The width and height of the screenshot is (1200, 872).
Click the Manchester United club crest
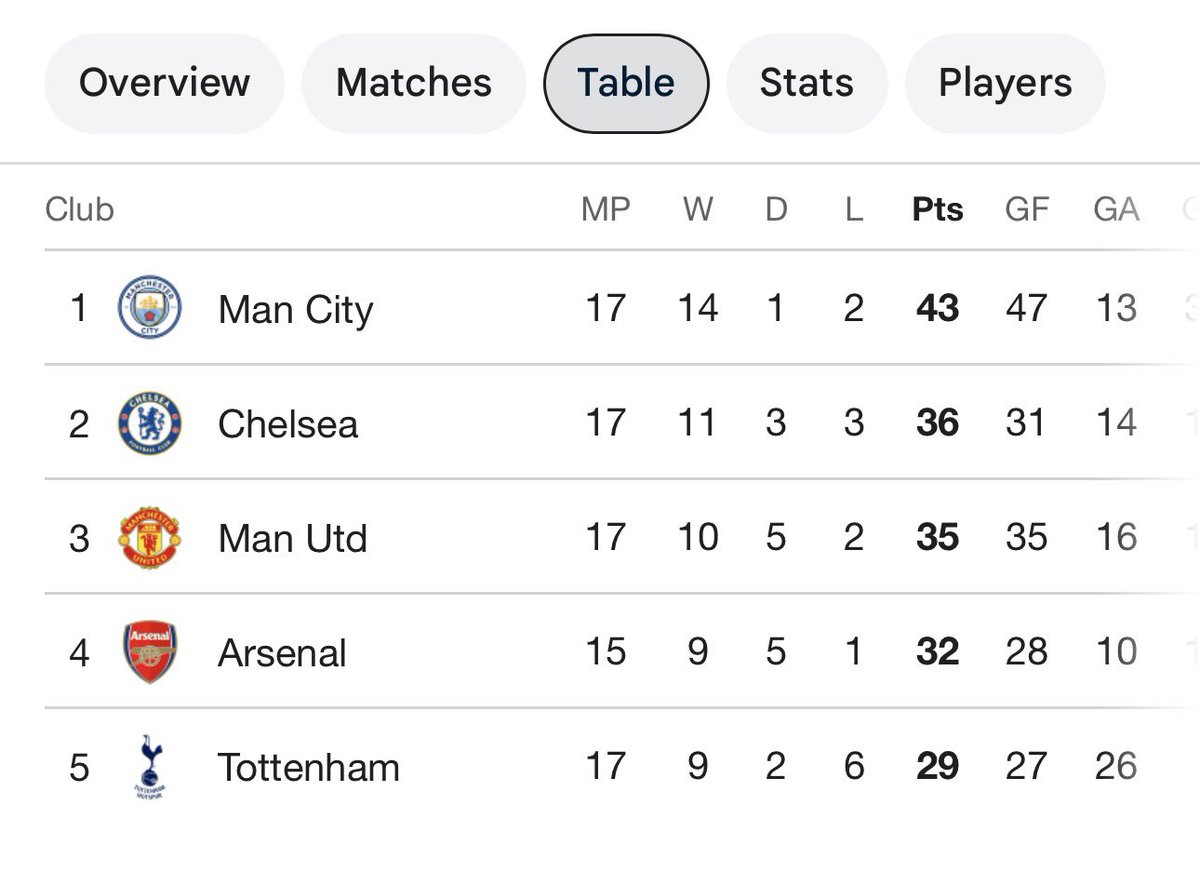click(x=150, y=538)
